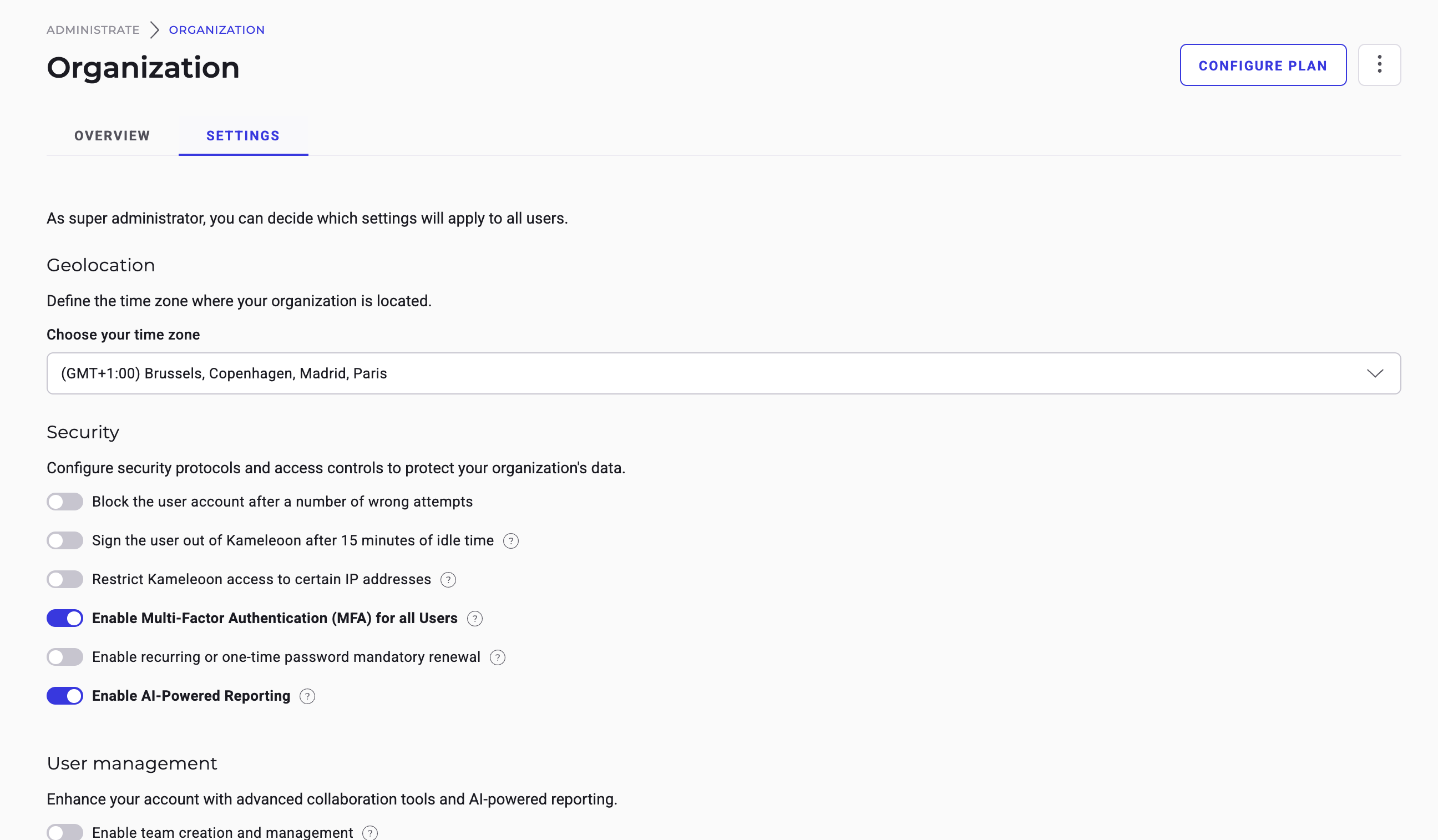Enable blocking account after wrong attempts
The width and height of the screenshot is (1438, 840).
(65, 502)
